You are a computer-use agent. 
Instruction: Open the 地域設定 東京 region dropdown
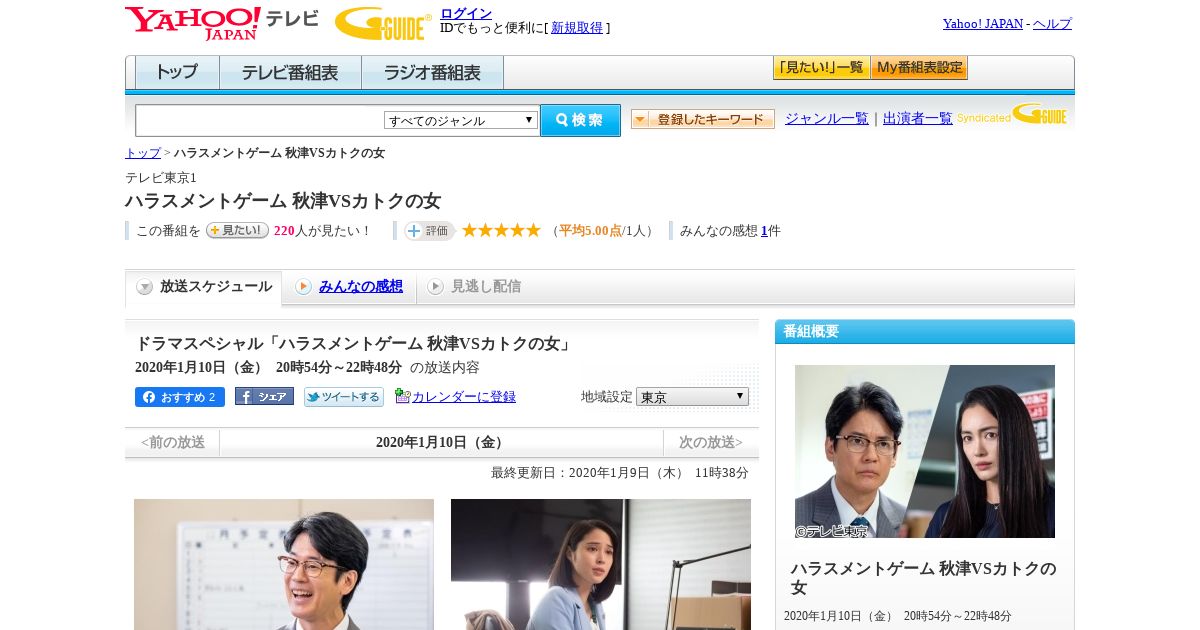(x=692, y=397)
